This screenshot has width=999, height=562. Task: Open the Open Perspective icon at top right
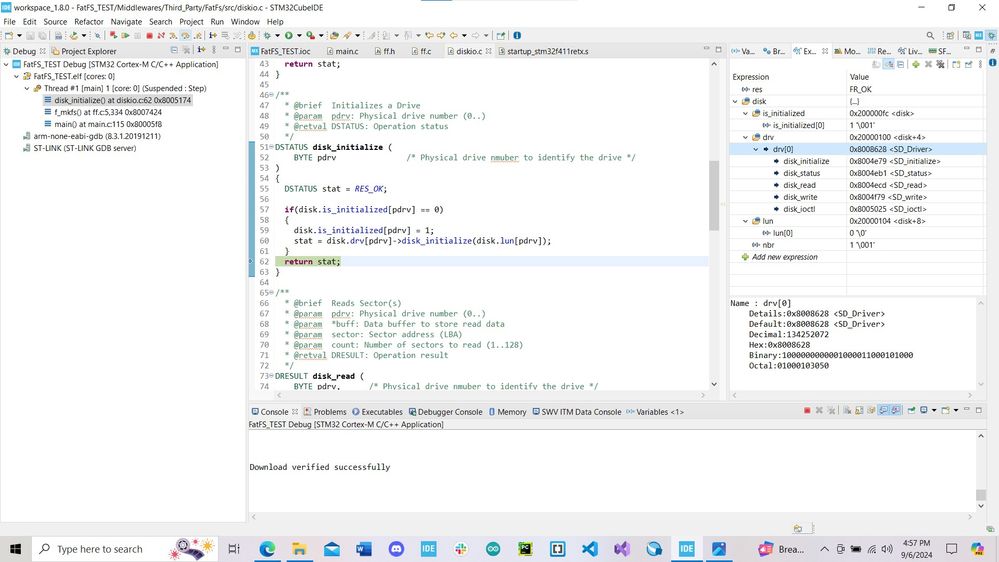950,36
